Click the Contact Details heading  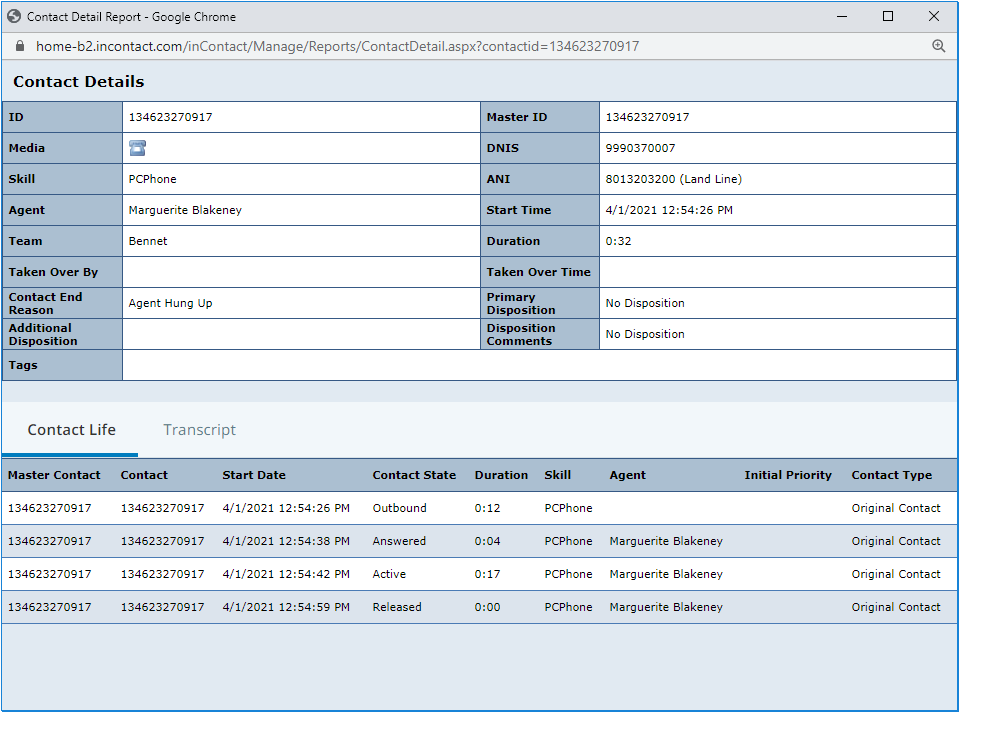(79, 82)
